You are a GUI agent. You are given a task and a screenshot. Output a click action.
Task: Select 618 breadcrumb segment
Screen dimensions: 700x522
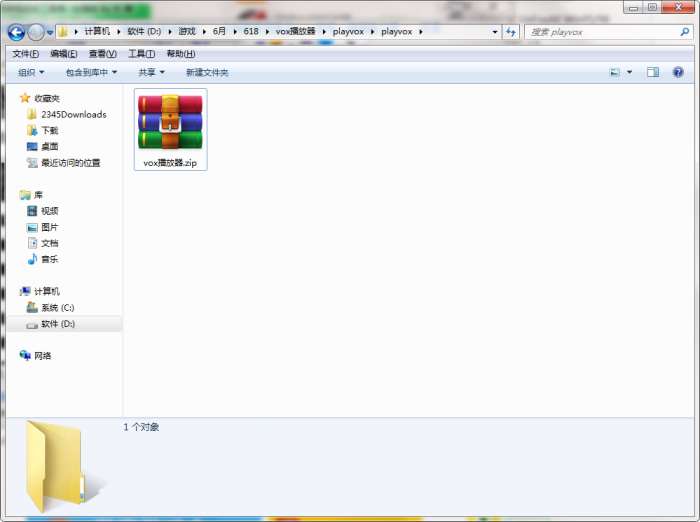click(251, 31)
